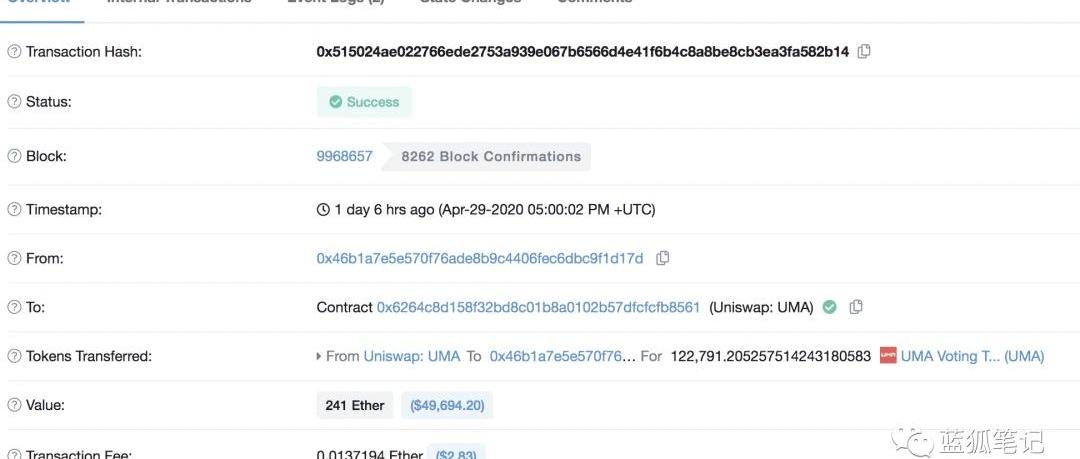Click the 8262 Block Confirmations badge

click(x=490, y=156)
